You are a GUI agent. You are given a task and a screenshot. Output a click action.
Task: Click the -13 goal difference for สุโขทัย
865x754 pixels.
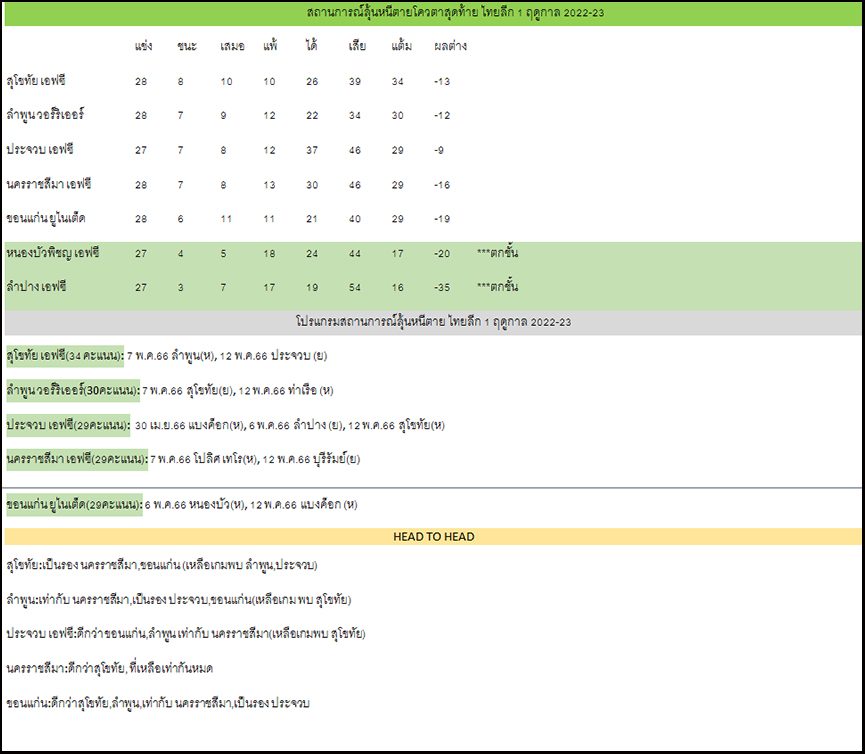click(442, 81)
